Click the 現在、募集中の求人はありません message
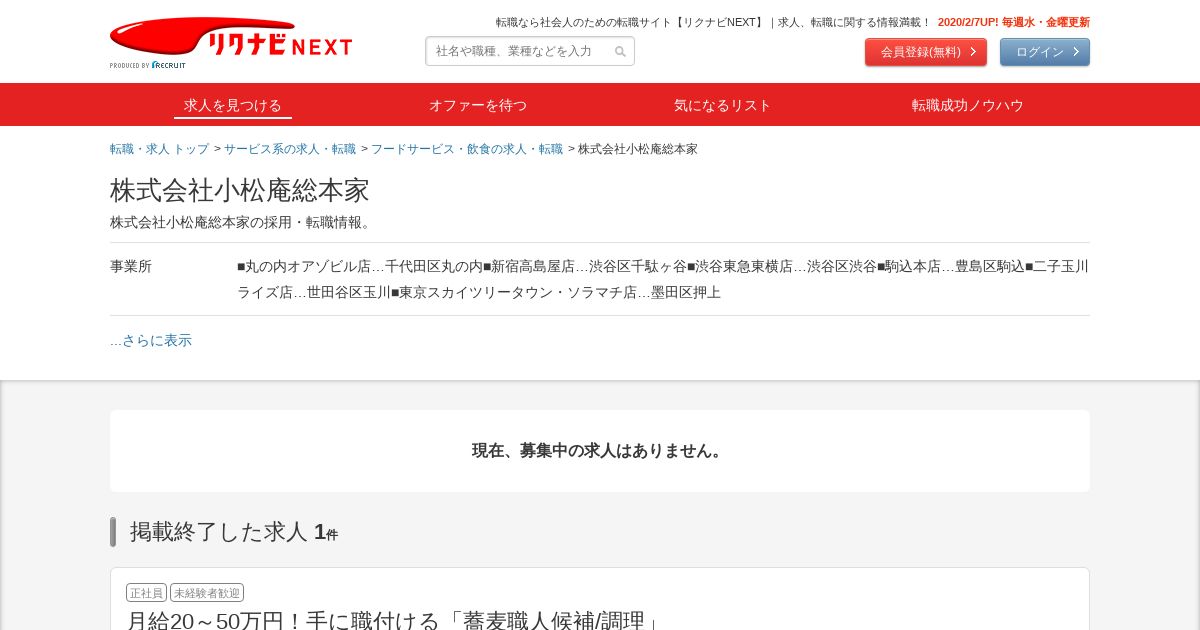The width and height of the screenshot is (1200, 630). (x=600, y=451)
